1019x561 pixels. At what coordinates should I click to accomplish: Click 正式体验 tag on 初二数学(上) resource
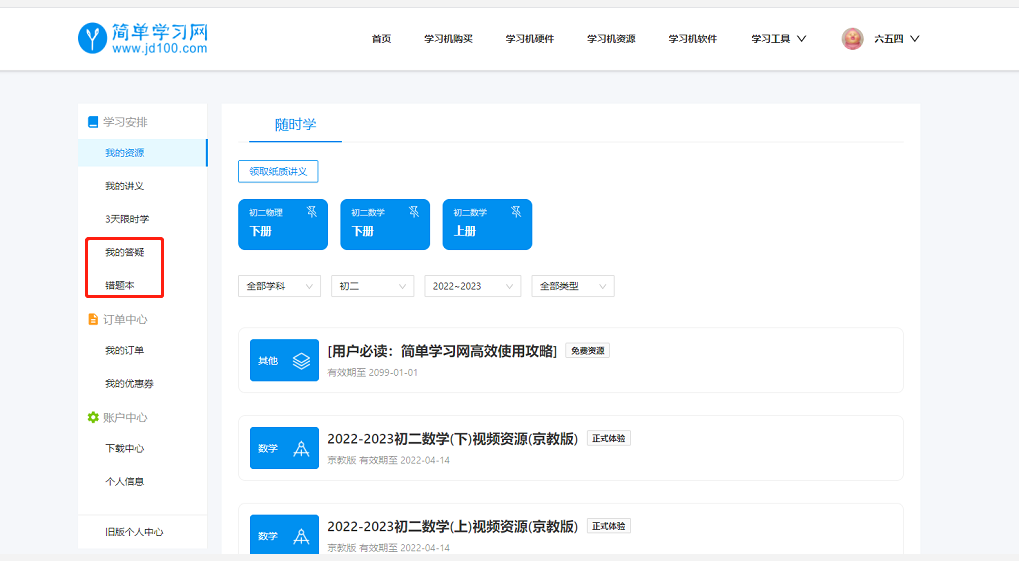coord(608,526)
